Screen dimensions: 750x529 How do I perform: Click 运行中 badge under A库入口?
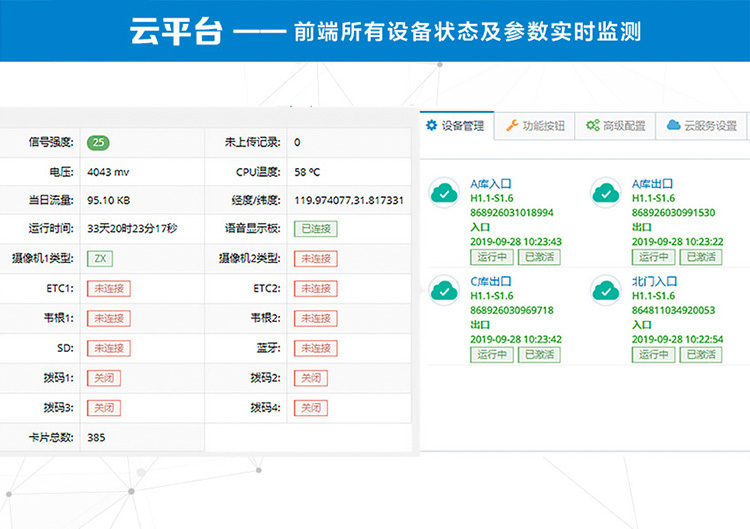490,257
